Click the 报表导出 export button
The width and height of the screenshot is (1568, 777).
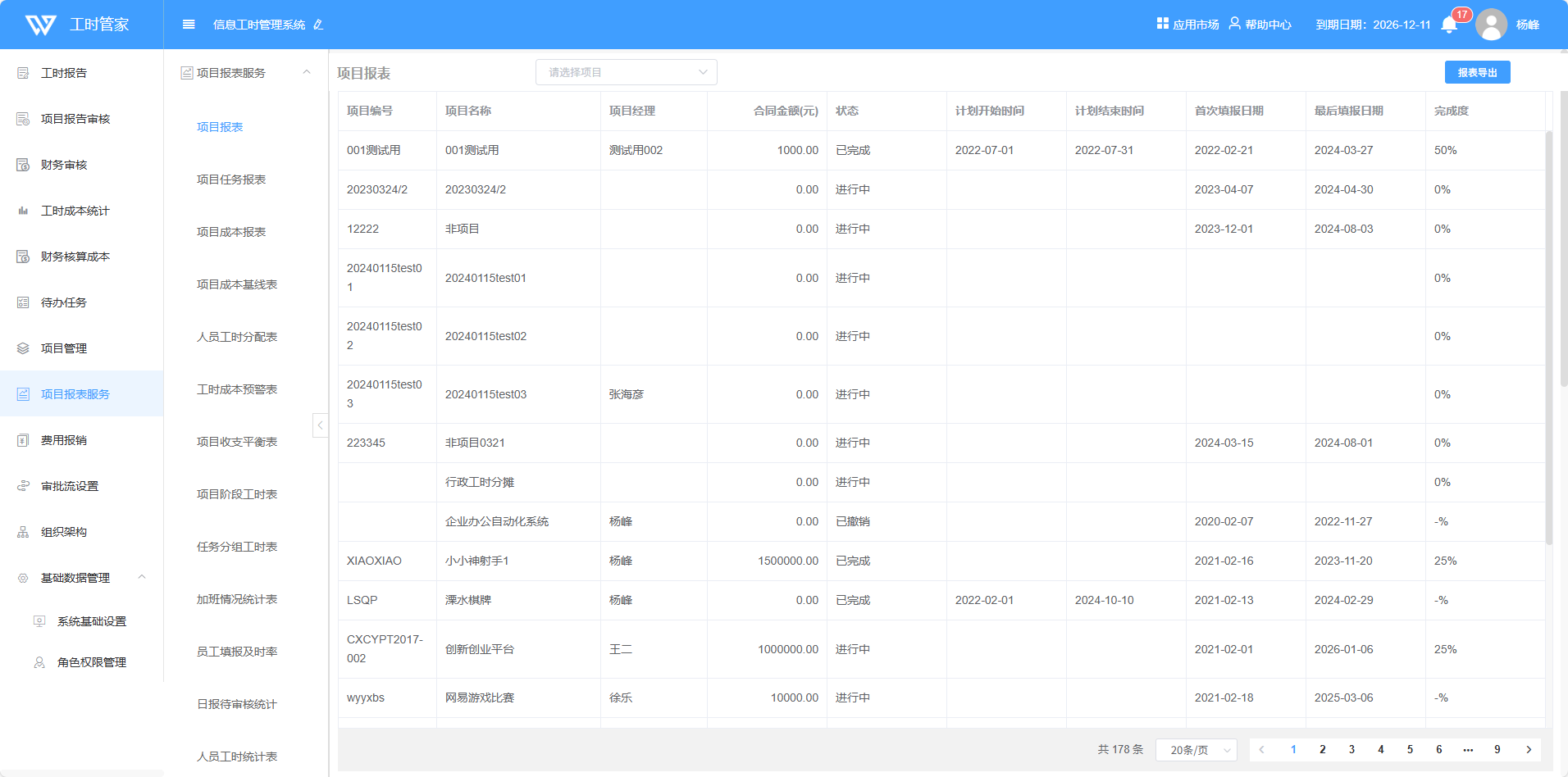pyautogui.click(x=1477, y=72)
